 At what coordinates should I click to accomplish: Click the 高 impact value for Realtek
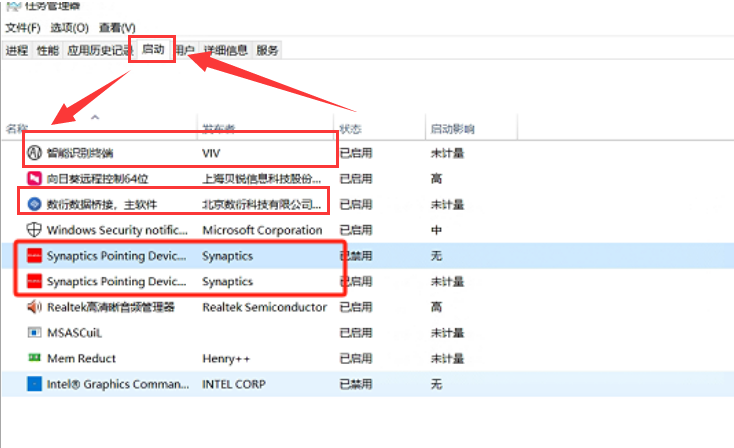pos(436,307)
